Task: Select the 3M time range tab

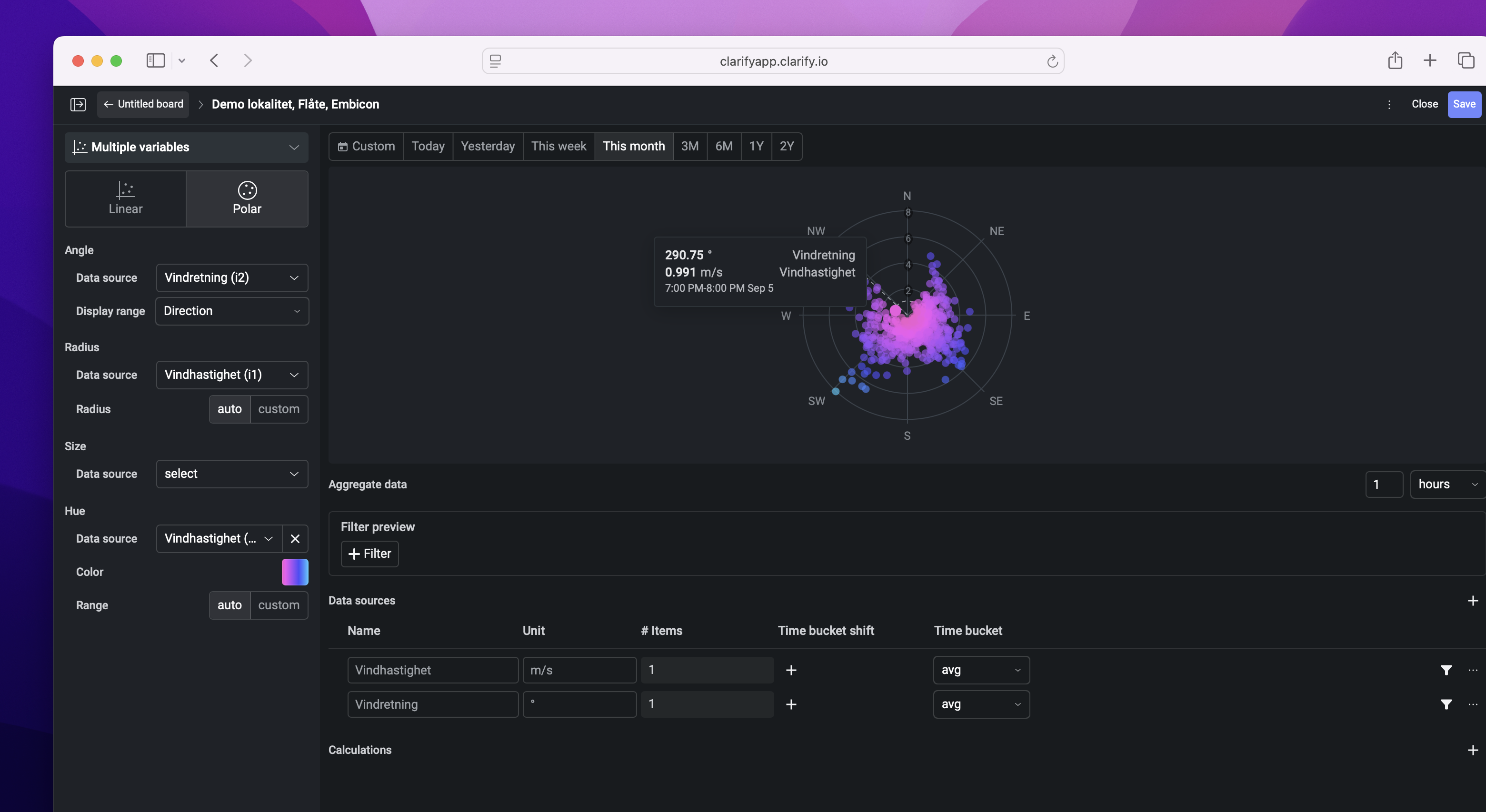Action: [x=689, y=146]
